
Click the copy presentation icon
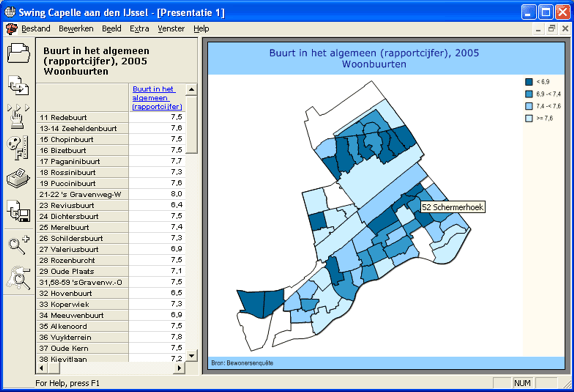tap(18, 85)
